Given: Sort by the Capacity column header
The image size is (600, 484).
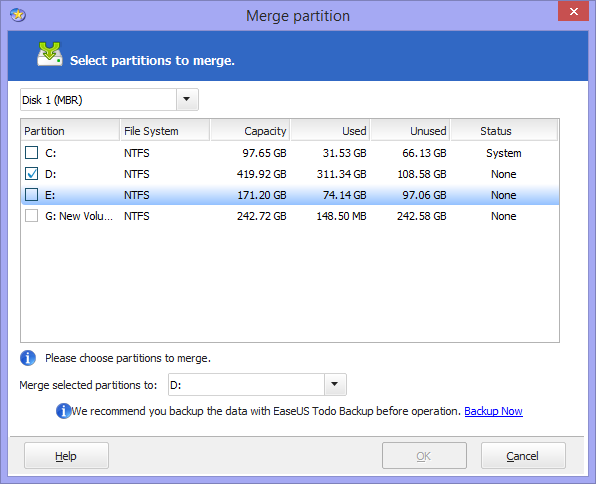Looking at the screenshot, I should point(250,131).
